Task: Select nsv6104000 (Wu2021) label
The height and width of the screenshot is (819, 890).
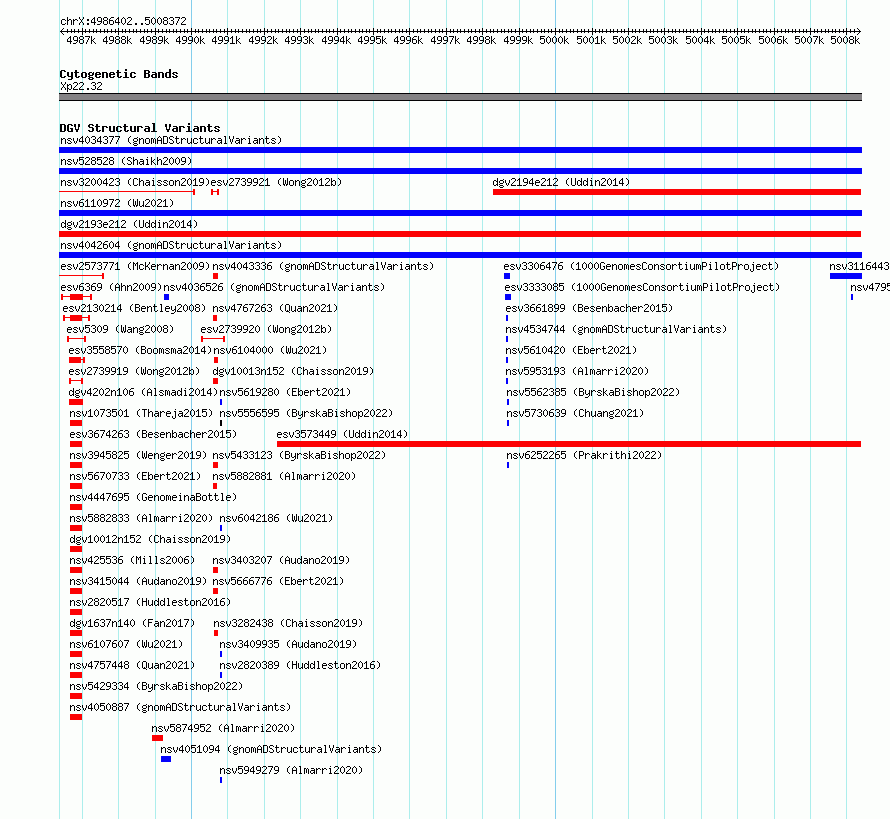Action: [270, 350]
